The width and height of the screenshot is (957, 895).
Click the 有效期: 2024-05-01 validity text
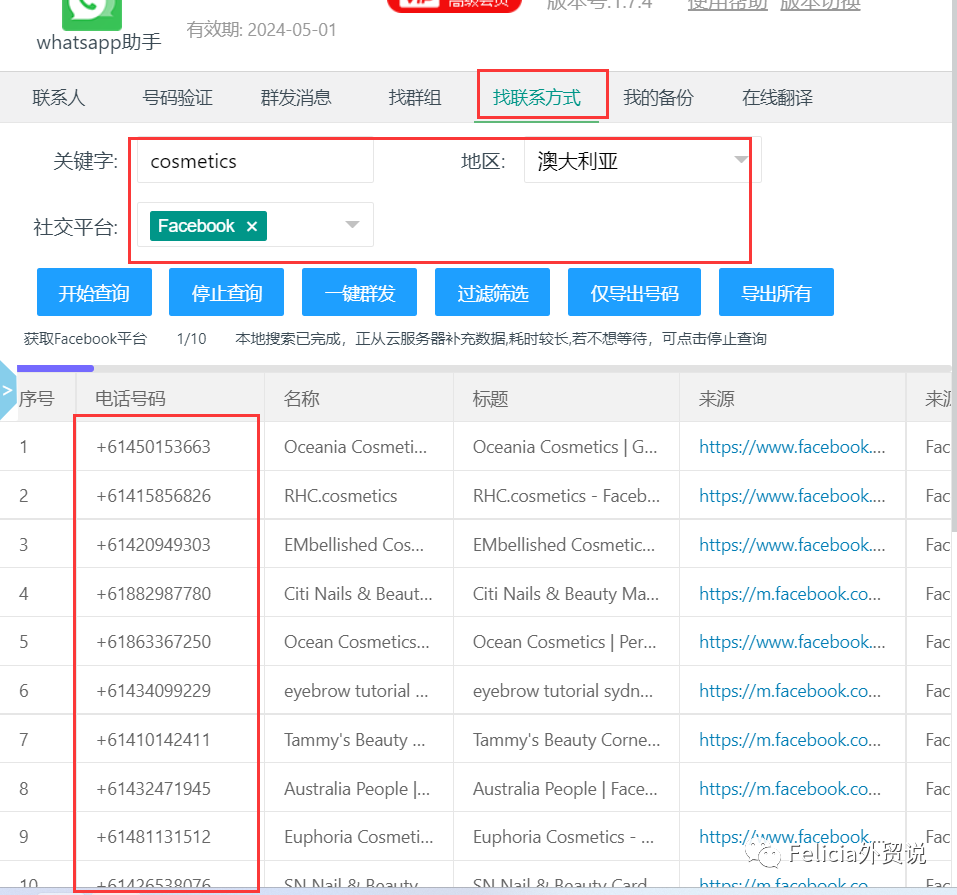(261, 30)
